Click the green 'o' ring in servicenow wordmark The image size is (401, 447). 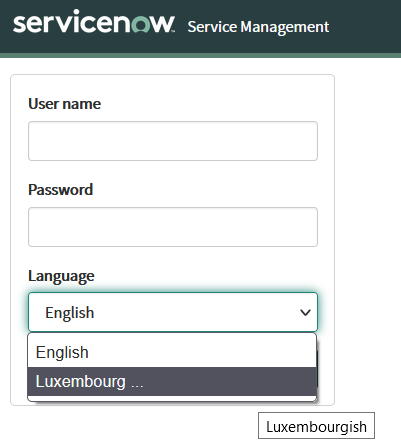coord(140,24)
